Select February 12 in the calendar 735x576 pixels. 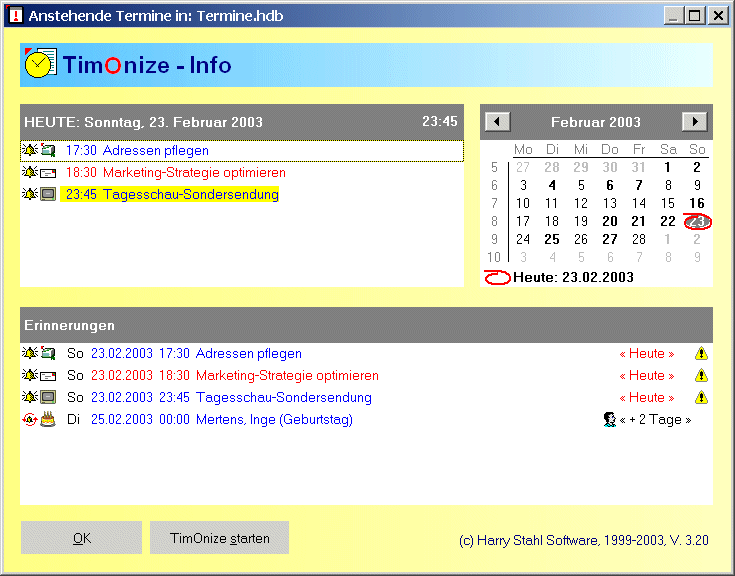pyautogui.click(x=581, y=203)
